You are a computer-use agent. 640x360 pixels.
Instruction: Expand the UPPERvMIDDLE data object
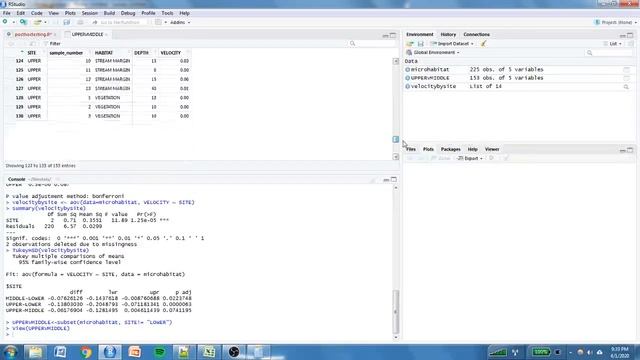click(407, 78)
